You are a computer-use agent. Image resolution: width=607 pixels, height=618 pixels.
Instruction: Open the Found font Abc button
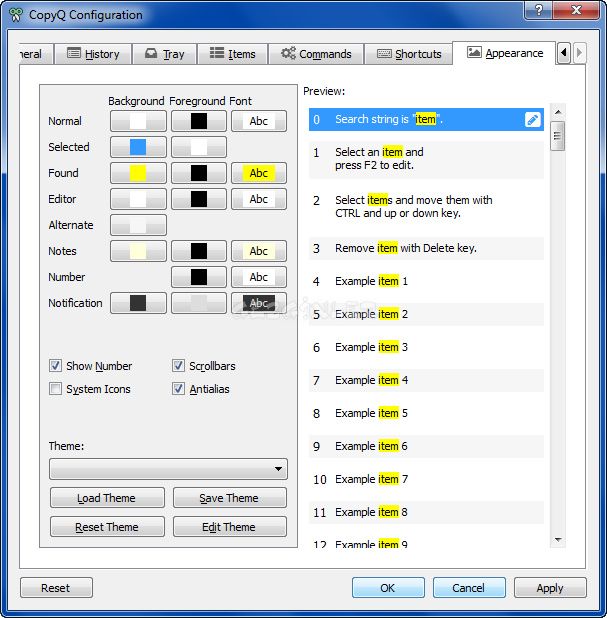coord(259,173)
